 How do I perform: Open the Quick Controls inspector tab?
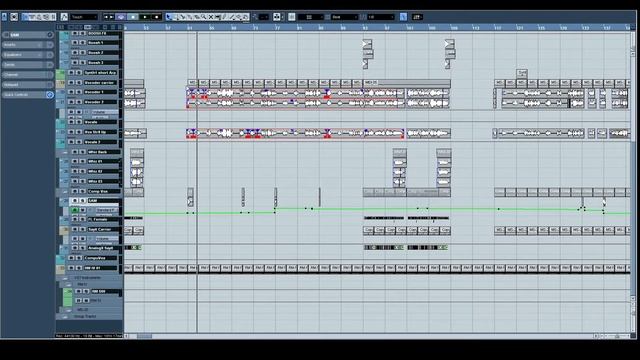(28, 95)
